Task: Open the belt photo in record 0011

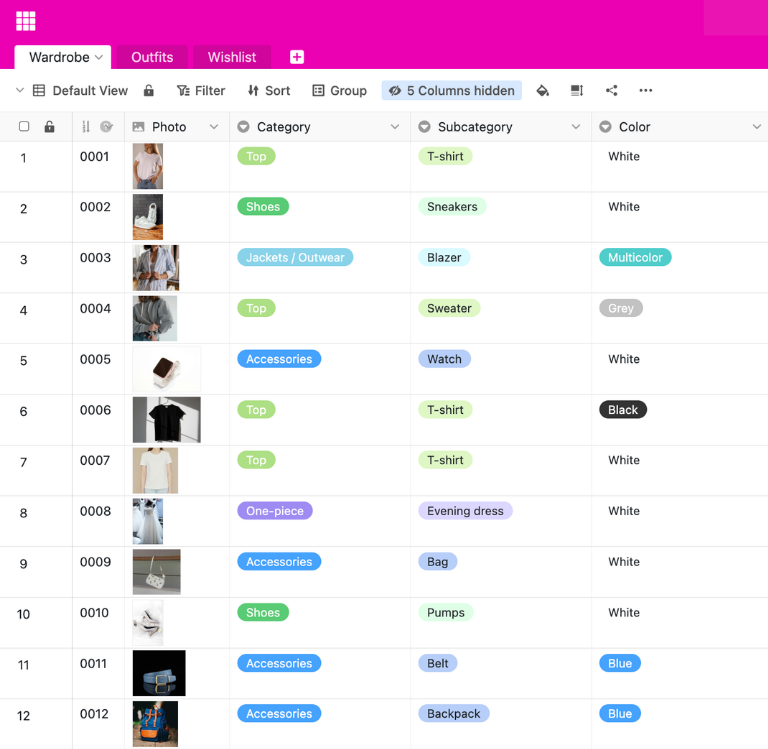Action: (x=159, y=674)
